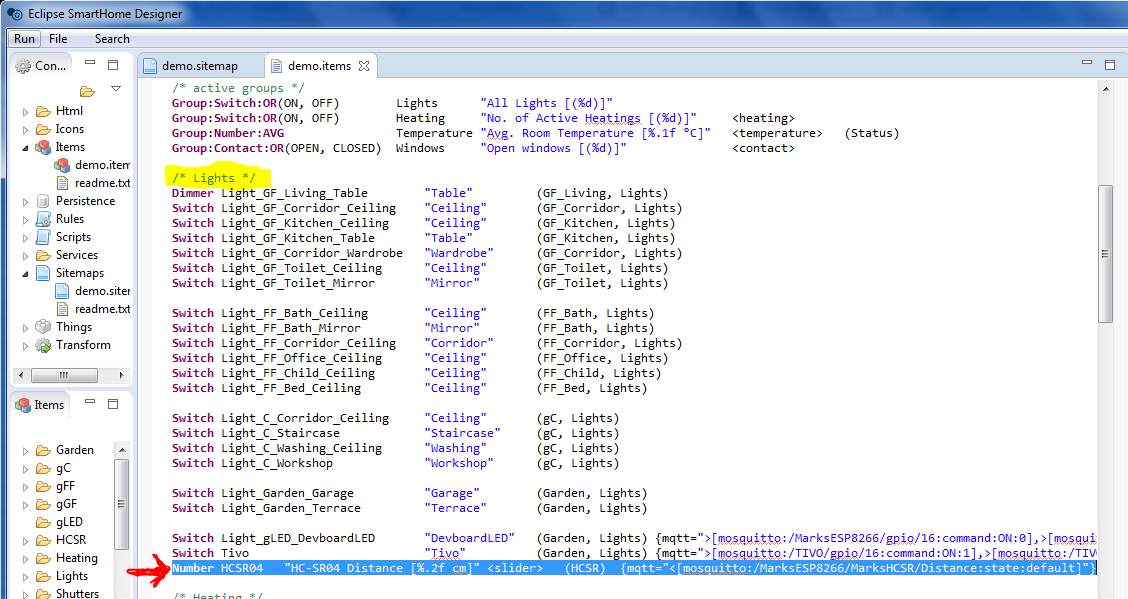Click Light_Garden_Terrace in the editor
This screenshot has width=1128, height=599.
[291, 508]
